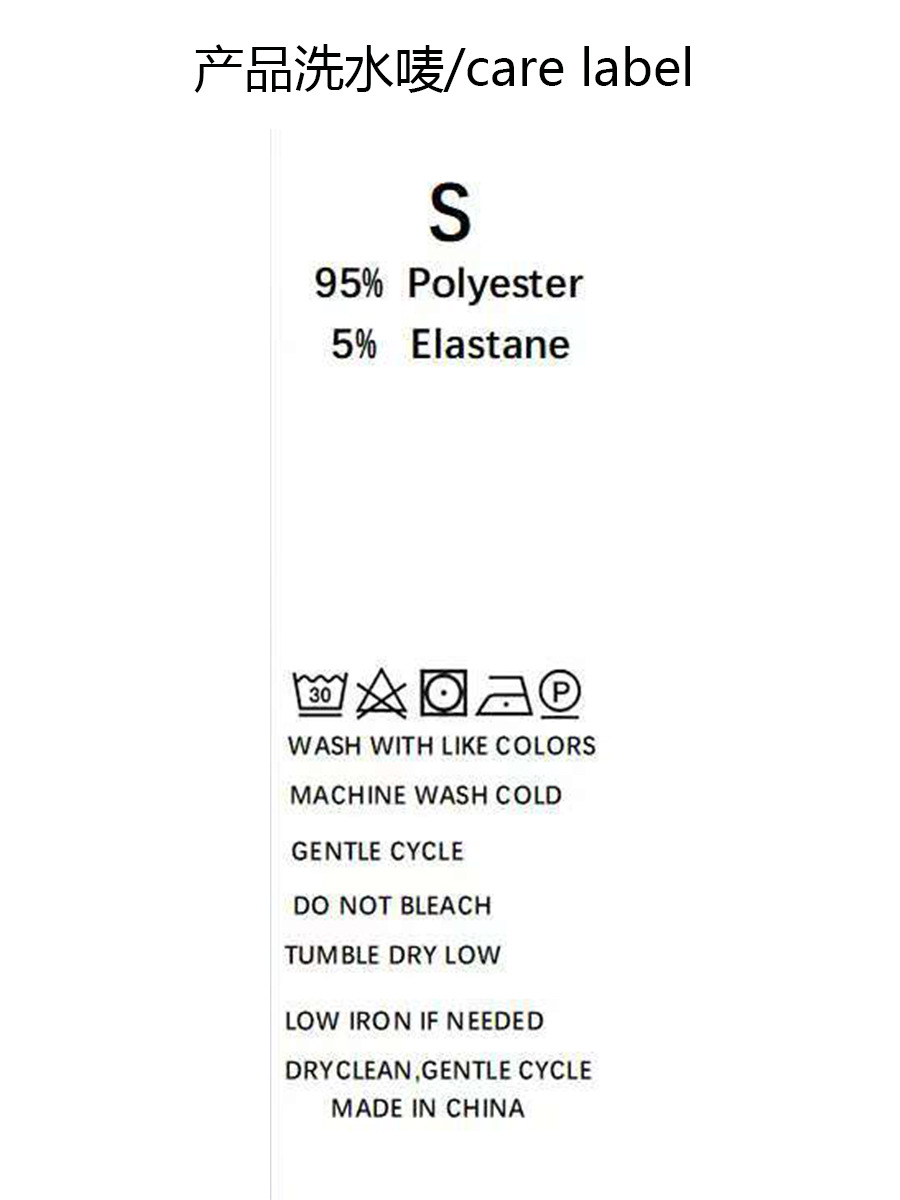Click the words "care label" in title
Viewport: 900px width, 1200px height.
tap(579, 69)
